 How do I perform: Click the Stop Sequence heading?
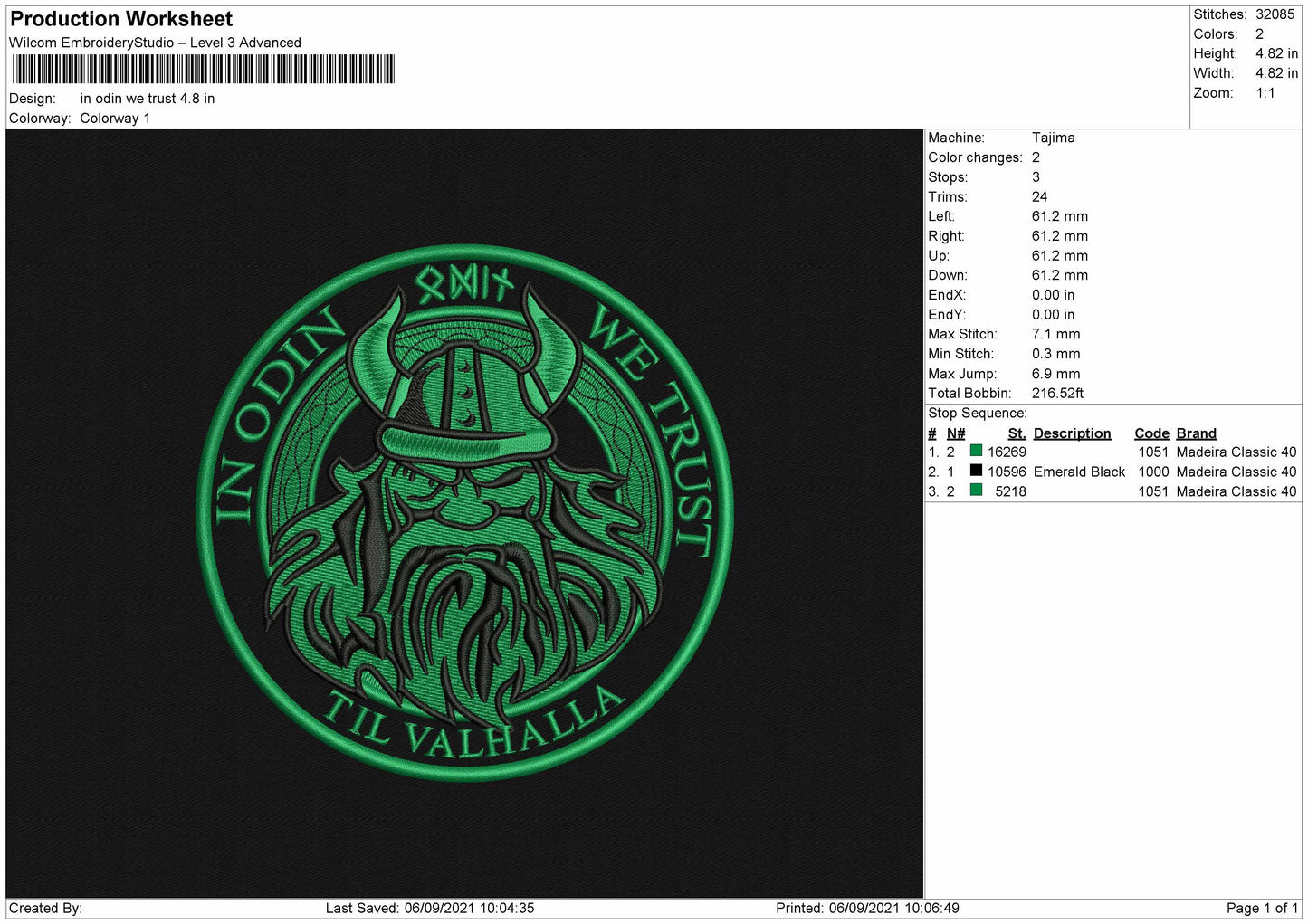978,414
